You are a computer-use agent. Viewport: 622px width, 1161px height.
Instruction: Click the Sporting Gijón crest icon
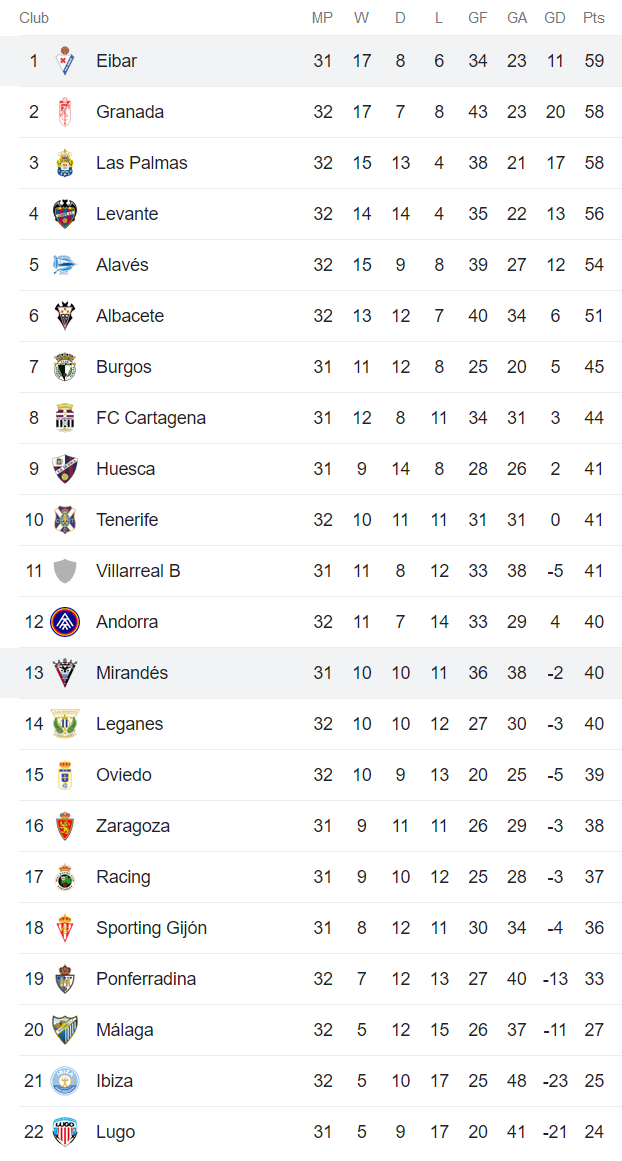(x=63, y=928)
